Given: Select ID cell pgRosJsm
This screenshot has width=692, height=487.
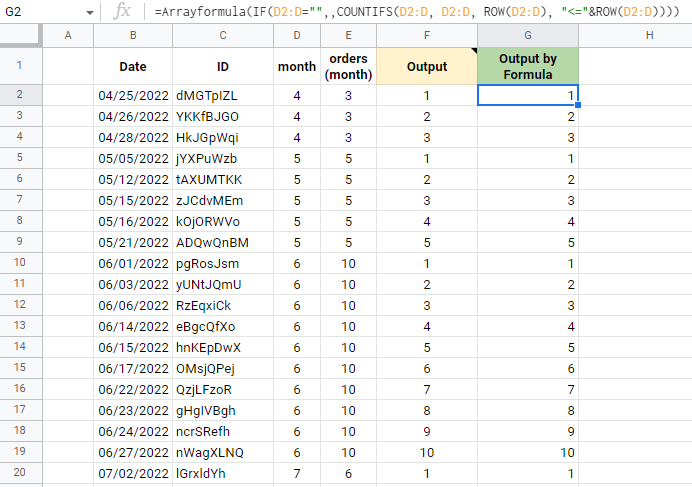Looking at the screenshot, I should [223, 264].
